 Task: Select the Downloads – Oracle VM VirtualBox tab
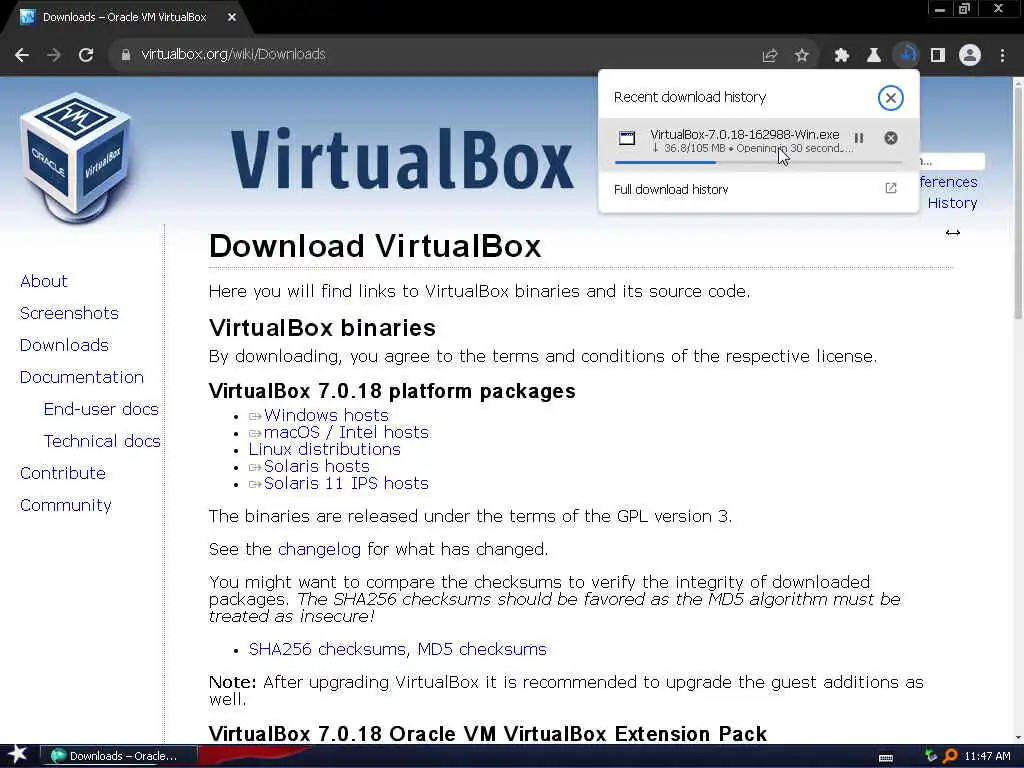tap(124, 18)
